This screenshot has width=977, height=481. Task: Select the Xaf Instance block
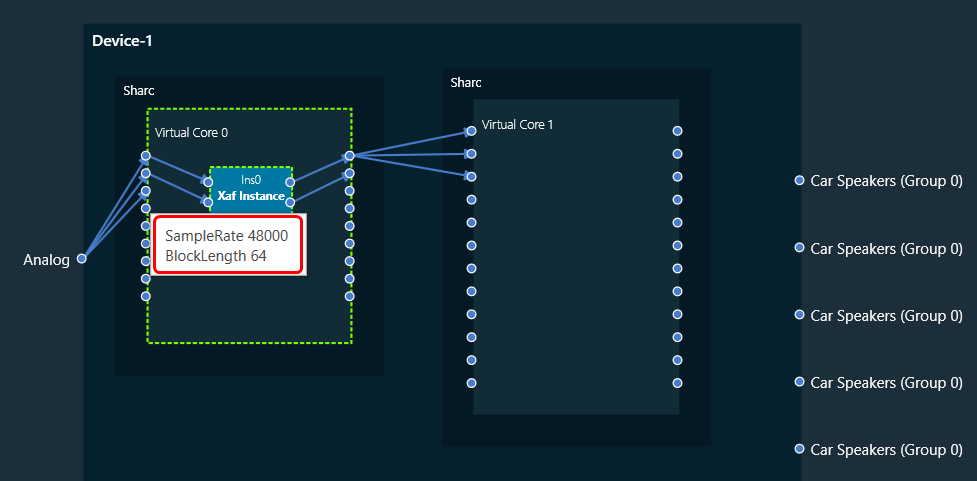coord(251,195)
